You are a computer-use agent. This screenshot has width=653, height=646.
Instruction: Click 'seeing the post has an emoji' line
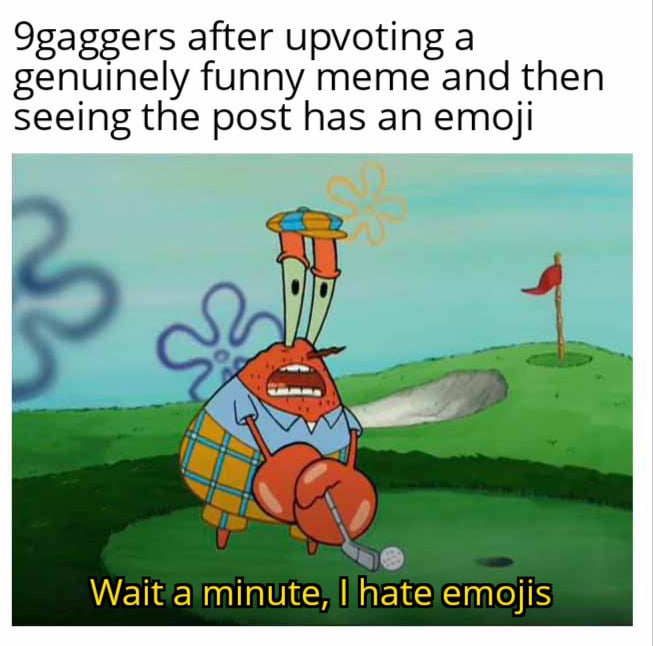(x=273, y=117)
